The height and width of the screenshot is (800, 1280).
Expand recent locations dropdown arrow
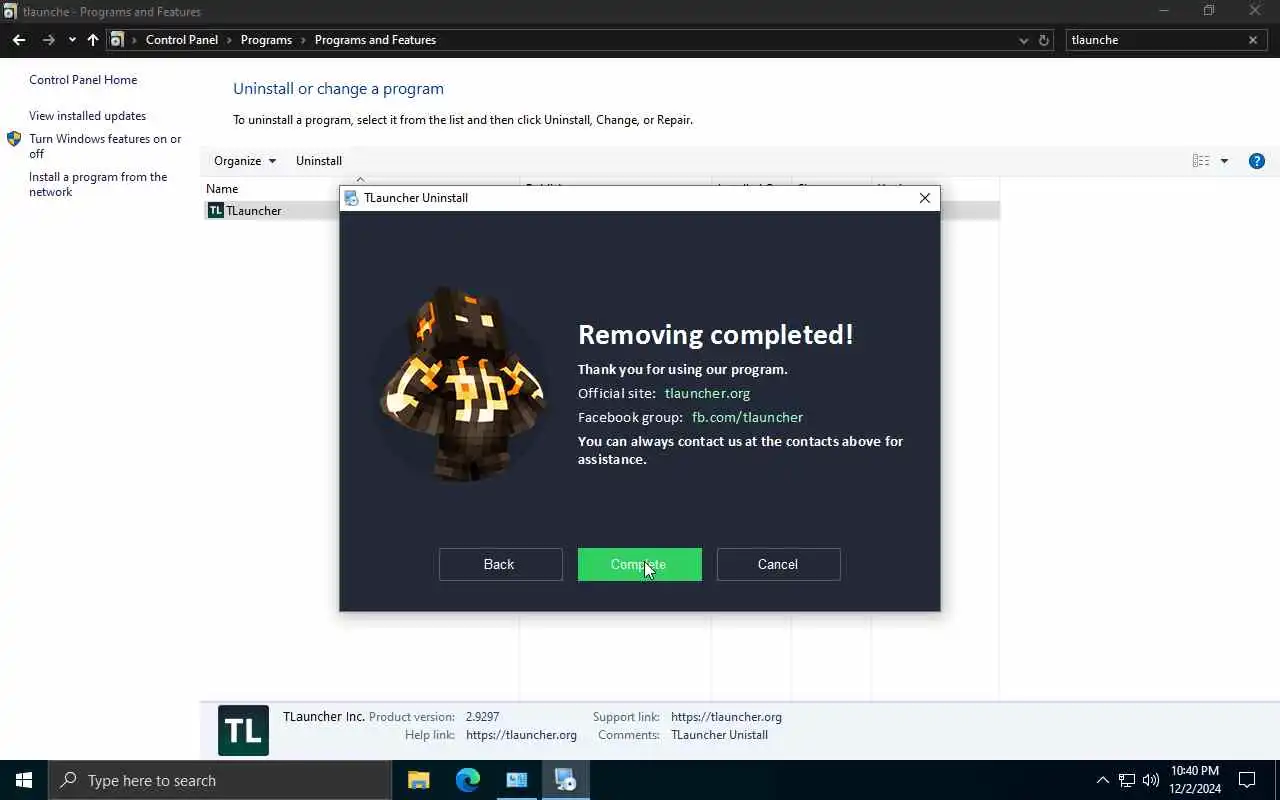pyautogui.click(x=72, y=40)
